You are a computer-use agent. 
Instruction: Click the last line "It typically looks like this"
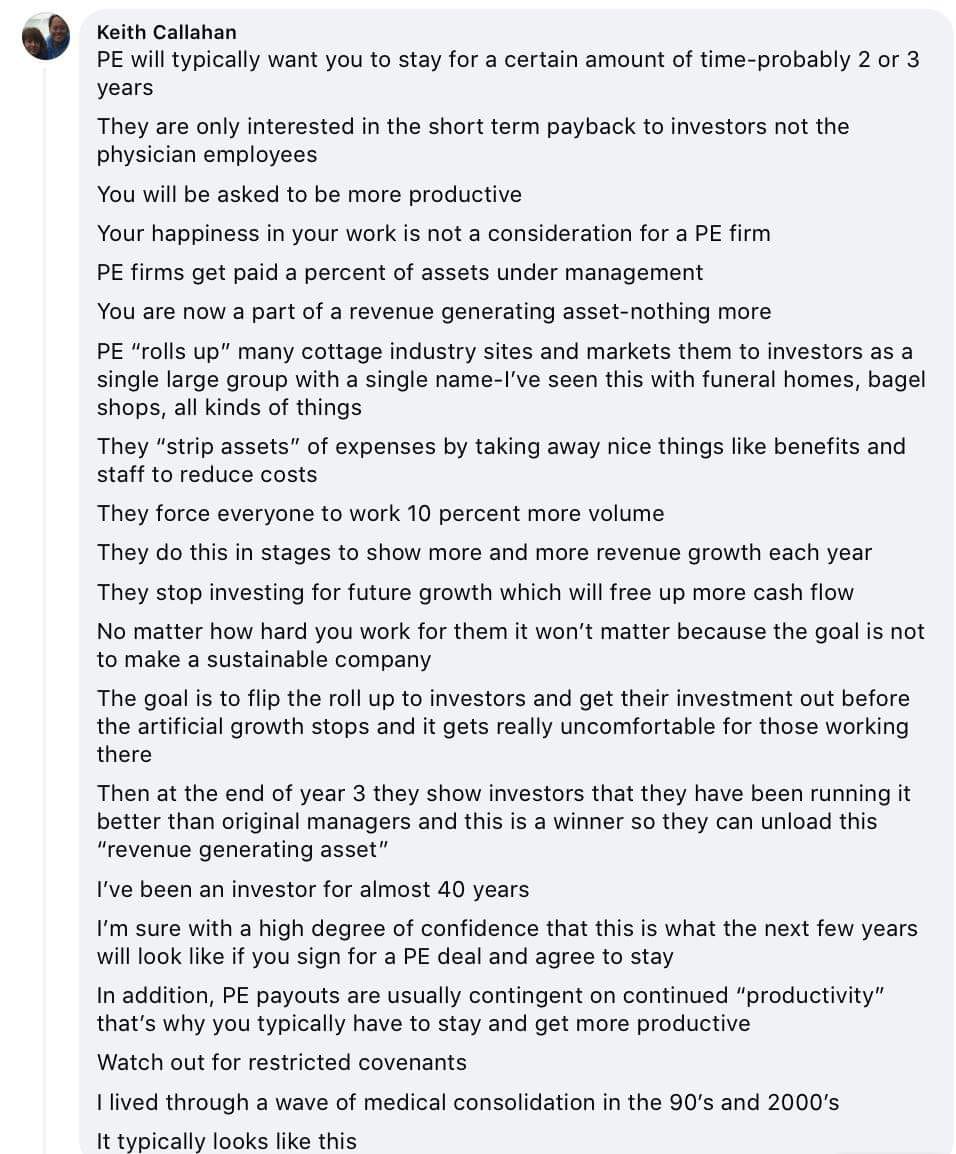click(226, 1141)
